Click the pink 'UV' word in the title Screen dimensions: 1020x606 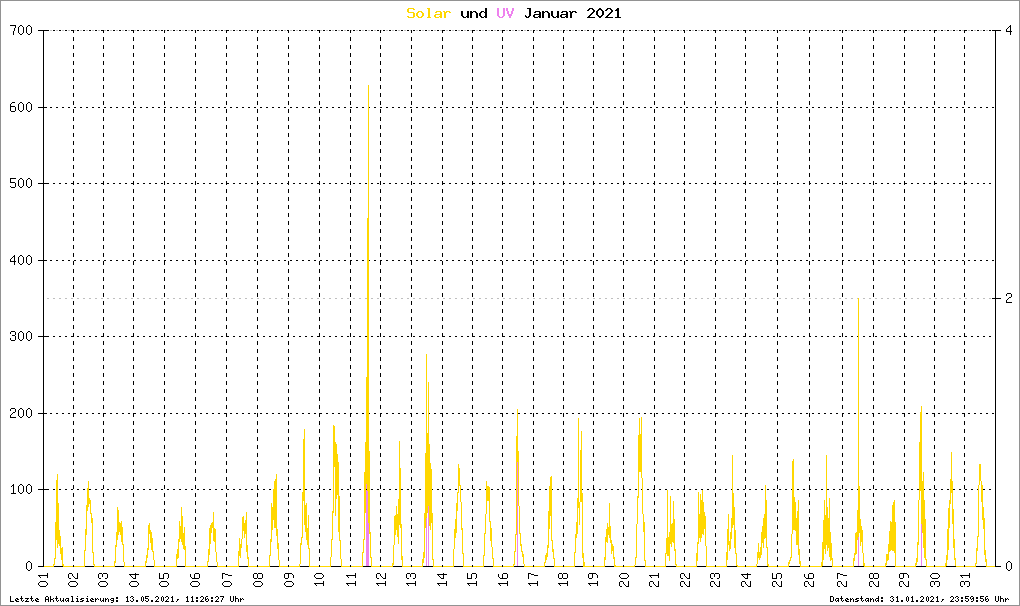(505, 13)
